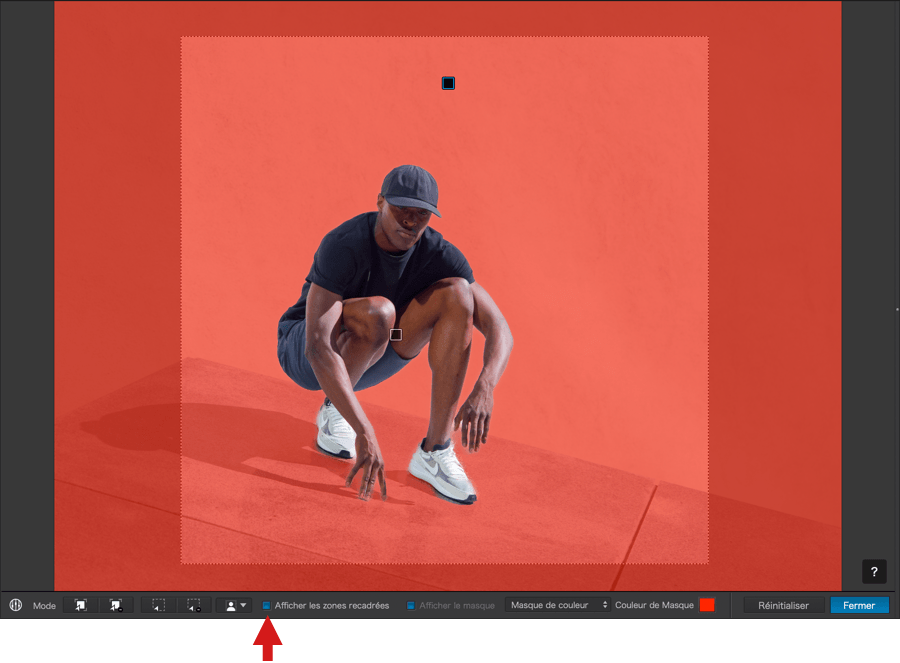Open the red 'Couleur de Masque' swatch
This screenshot has width=900, height=663.
[707, 605]
